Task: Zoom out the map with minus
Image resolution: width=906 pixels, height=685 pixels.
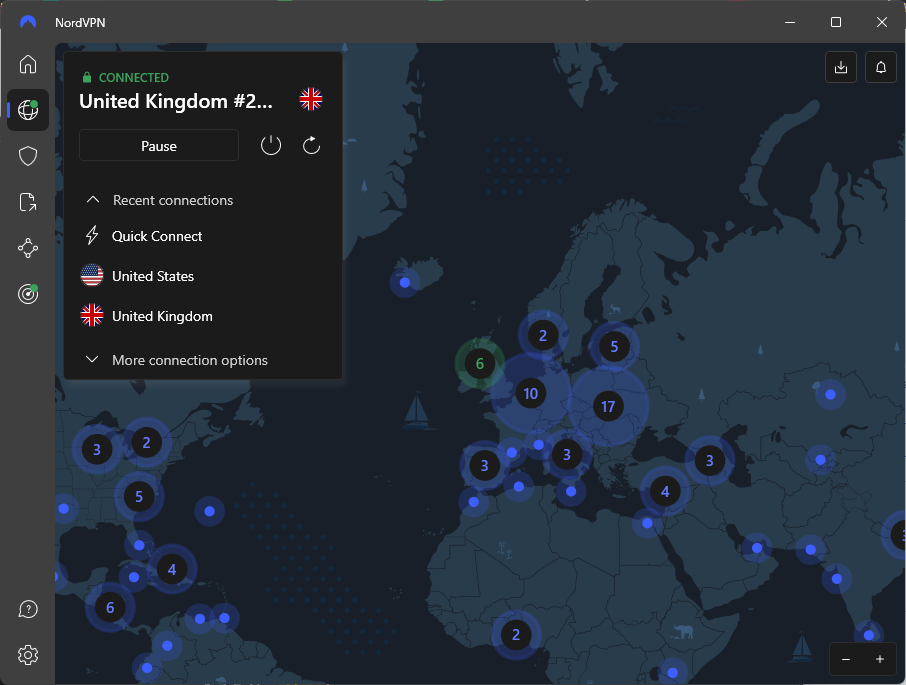Action: coord(846,659)
